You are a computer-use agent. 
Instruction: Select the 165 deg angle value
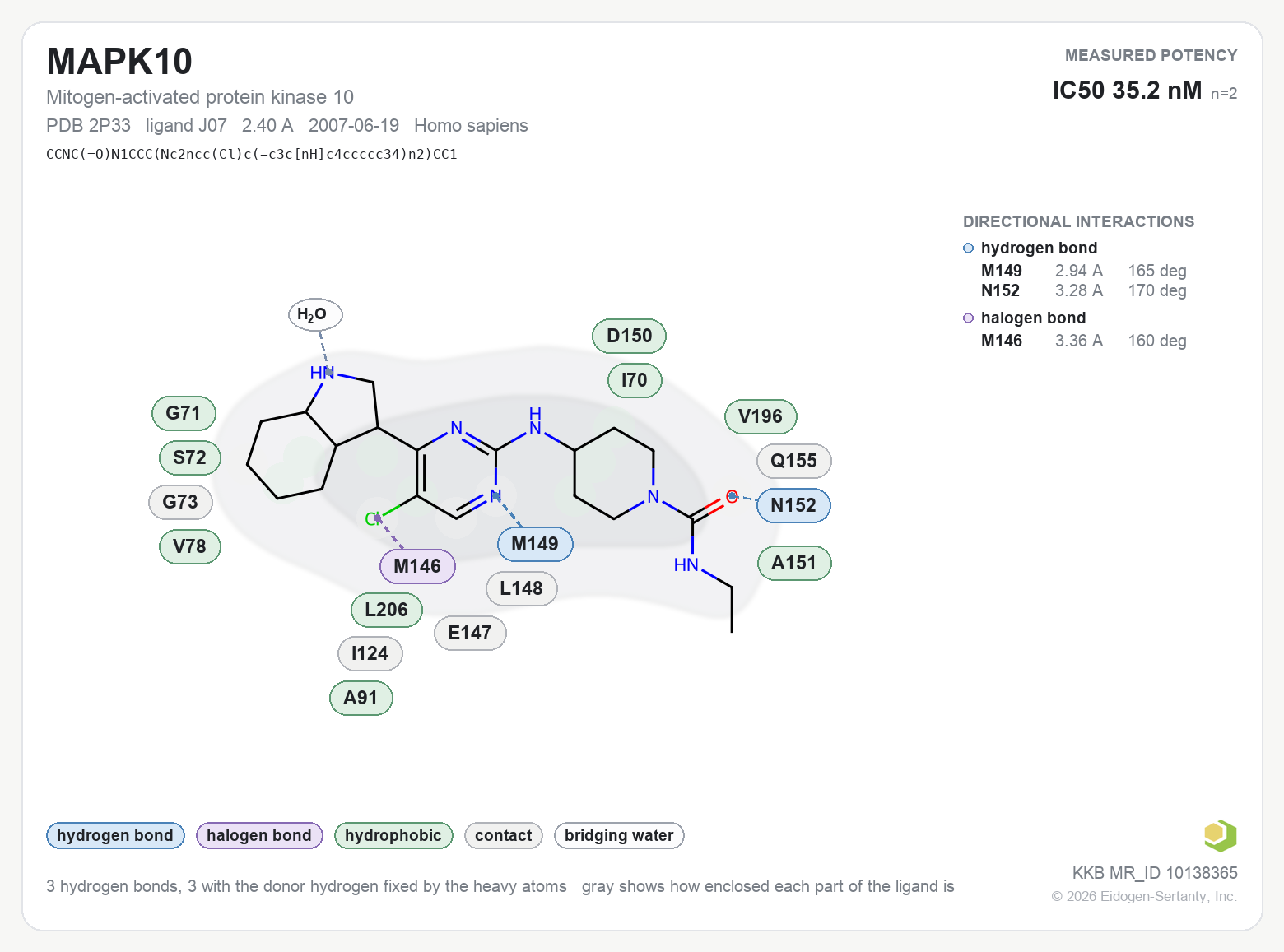1157,271
